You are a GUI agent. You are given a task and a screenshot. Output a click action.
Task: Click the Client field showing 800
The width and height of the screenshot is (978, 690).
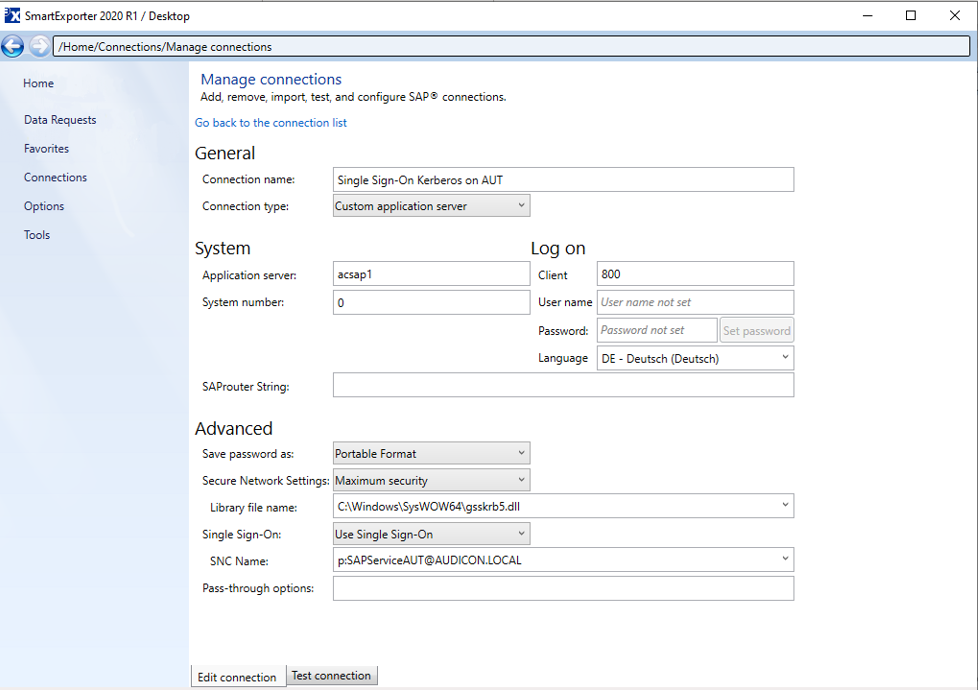click(695, 274)
